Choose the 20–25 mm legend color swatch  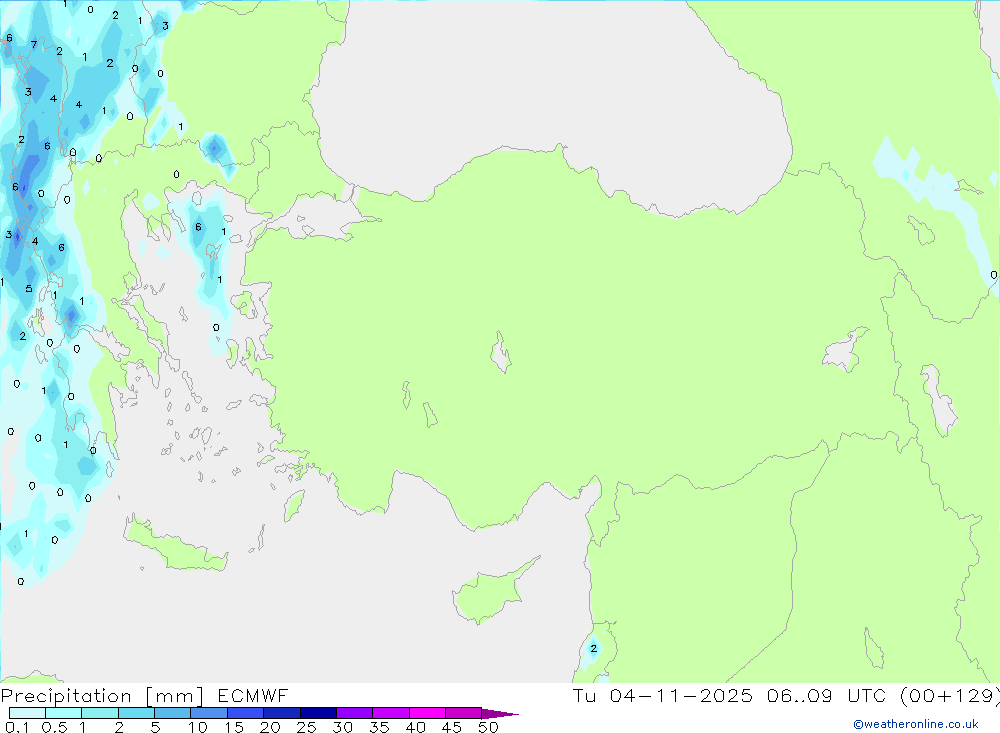pyautogui.click(x=282, y=713)
